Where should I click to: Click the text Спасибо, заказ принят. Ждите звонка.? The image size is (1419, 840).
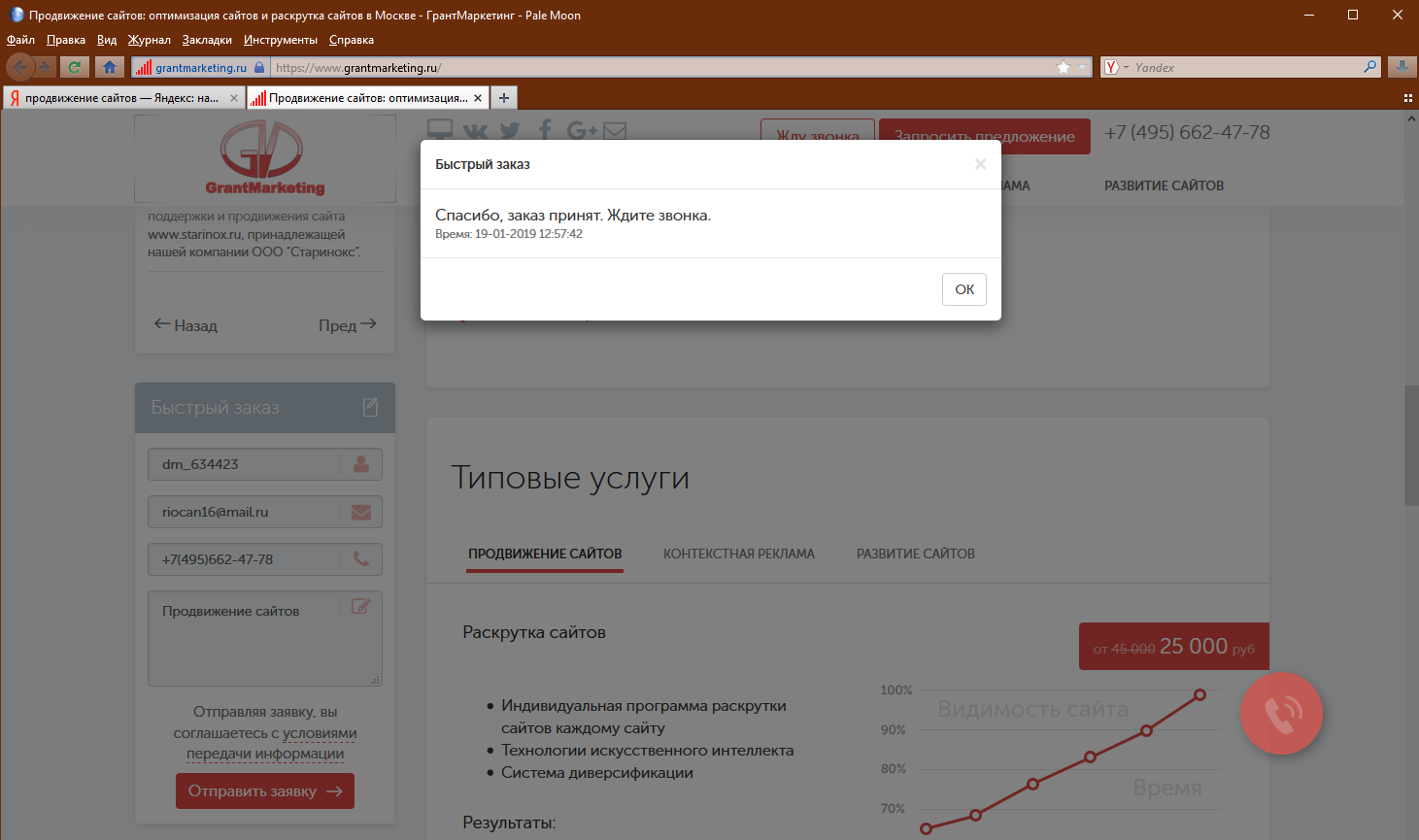[573, 215]
